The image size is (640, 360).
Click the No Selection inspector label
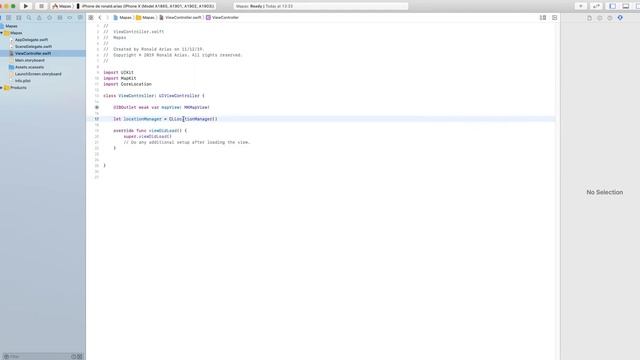click(x=604, y=192)
